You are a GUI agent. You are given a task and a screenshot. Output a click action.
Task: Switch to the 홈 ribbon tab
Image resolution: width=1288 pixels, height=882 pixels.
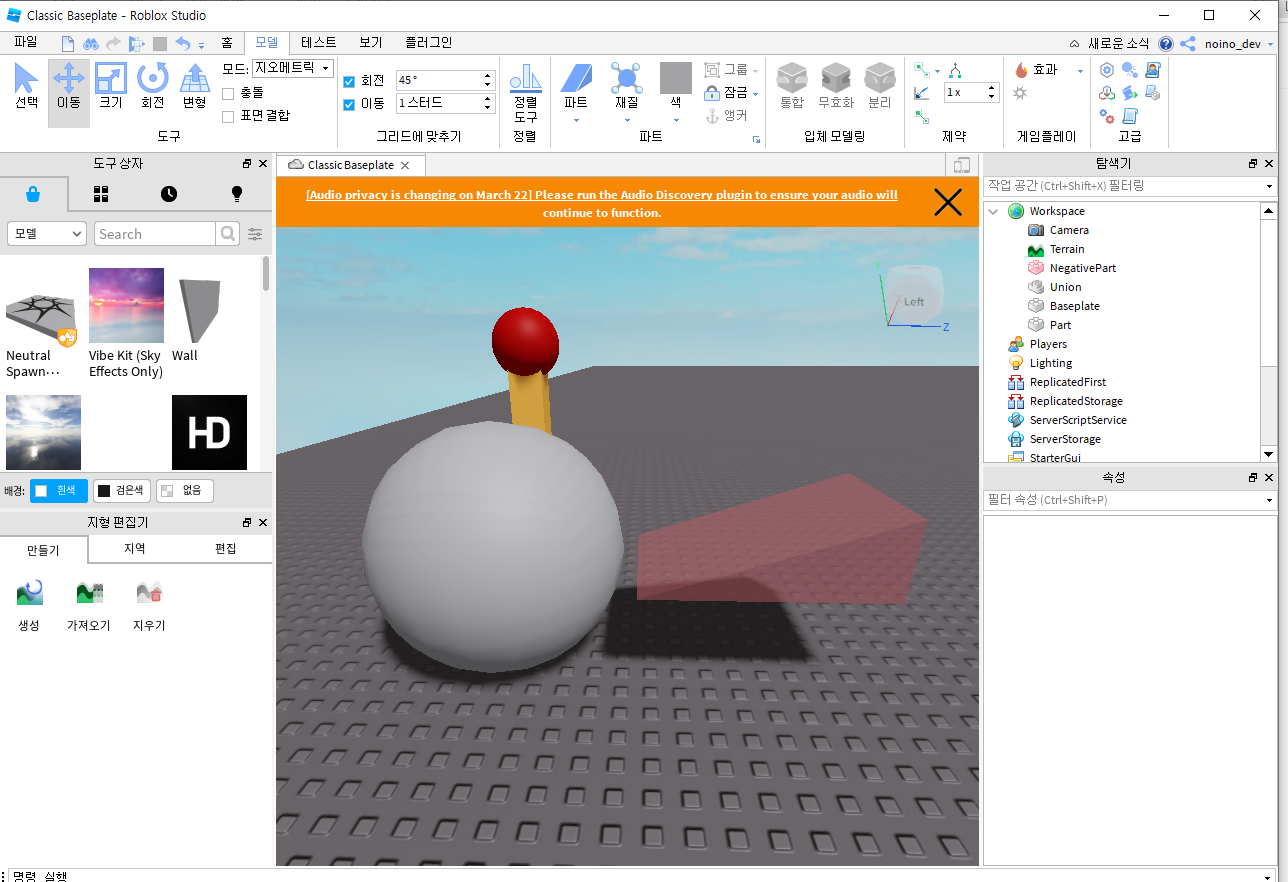click(227, 43)
